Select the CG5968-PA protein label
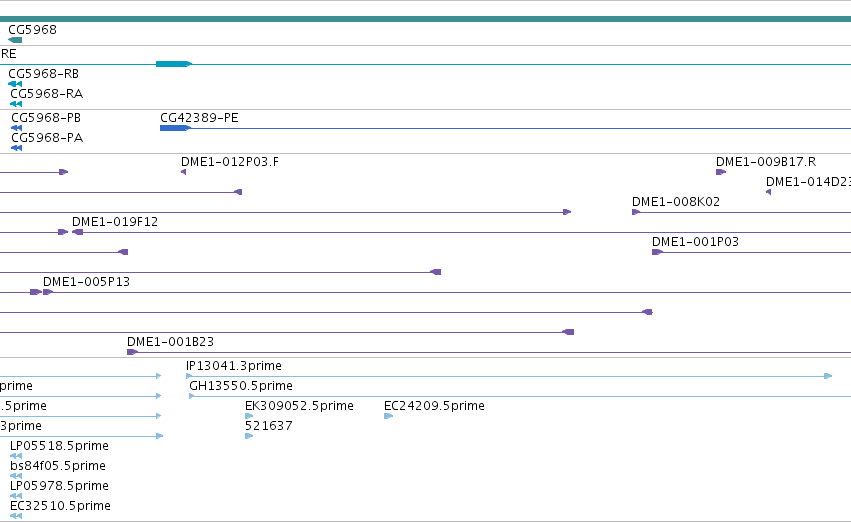Screen dimensions: 851x522 tap(47, 137)
